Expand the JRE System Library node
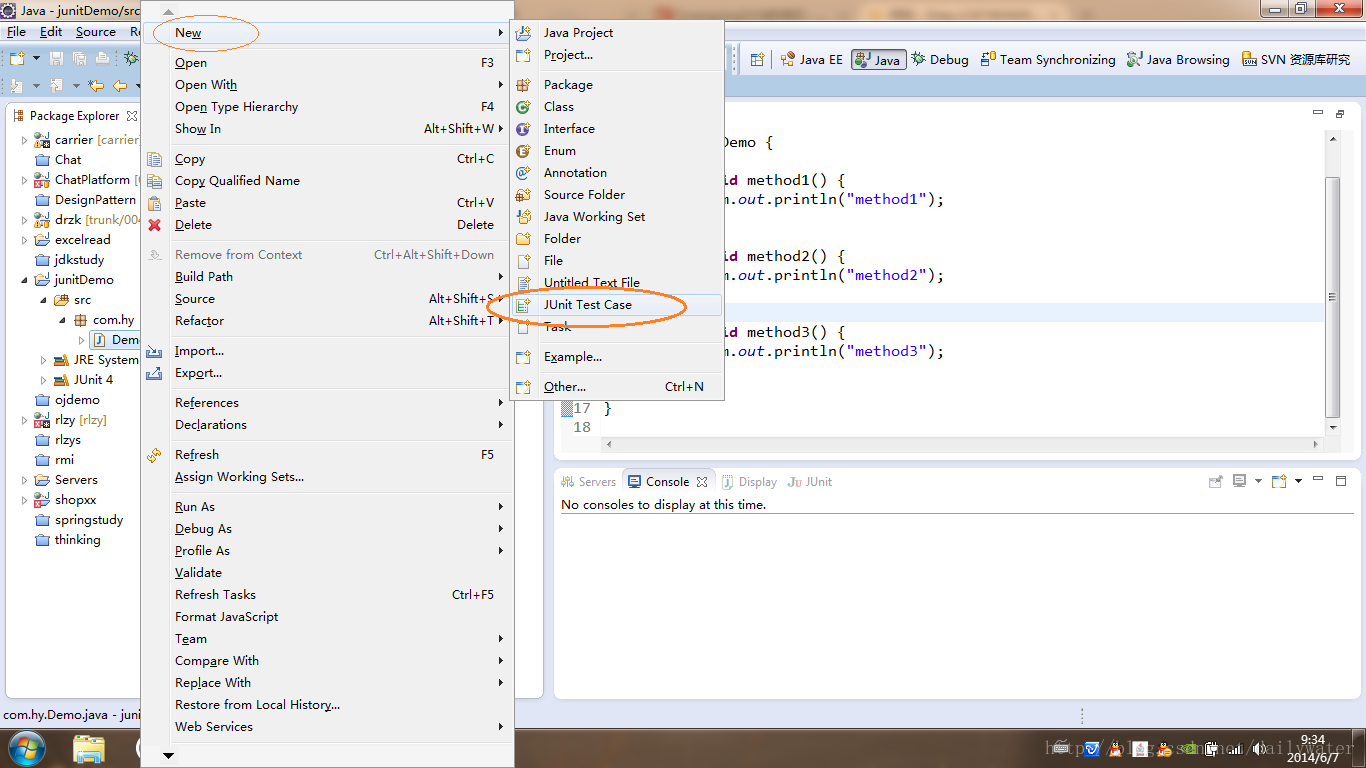This screenshot has width=1366, height=768. click(x=43, y=360)
